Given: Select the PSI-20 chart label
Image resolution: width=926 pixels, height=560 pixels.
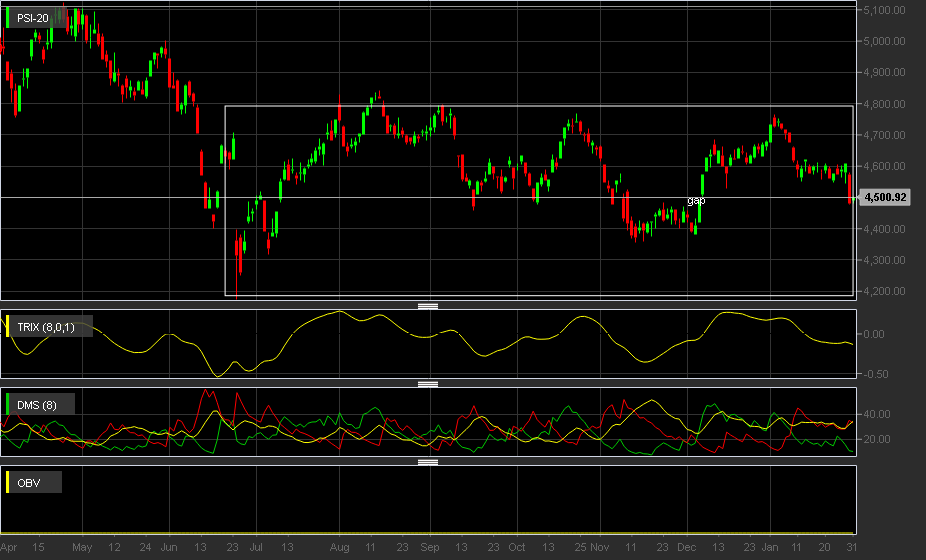Looking at the screenshot, I should [32, 18].
